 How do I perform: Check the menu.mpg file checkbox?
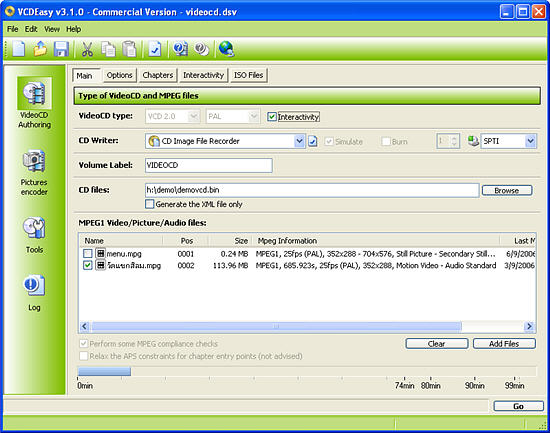click(88, 253)
